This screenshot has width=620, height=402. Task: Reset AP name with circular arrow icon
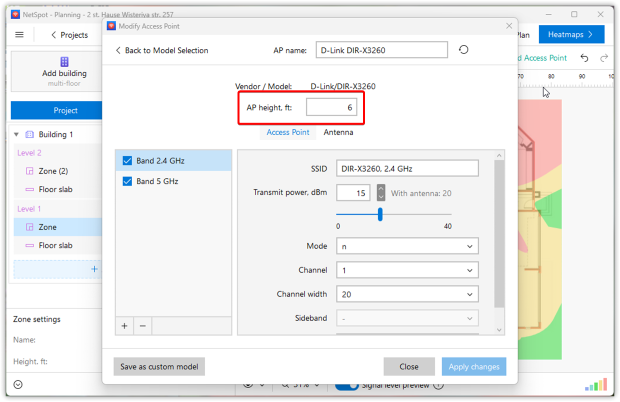coord(463,50)
